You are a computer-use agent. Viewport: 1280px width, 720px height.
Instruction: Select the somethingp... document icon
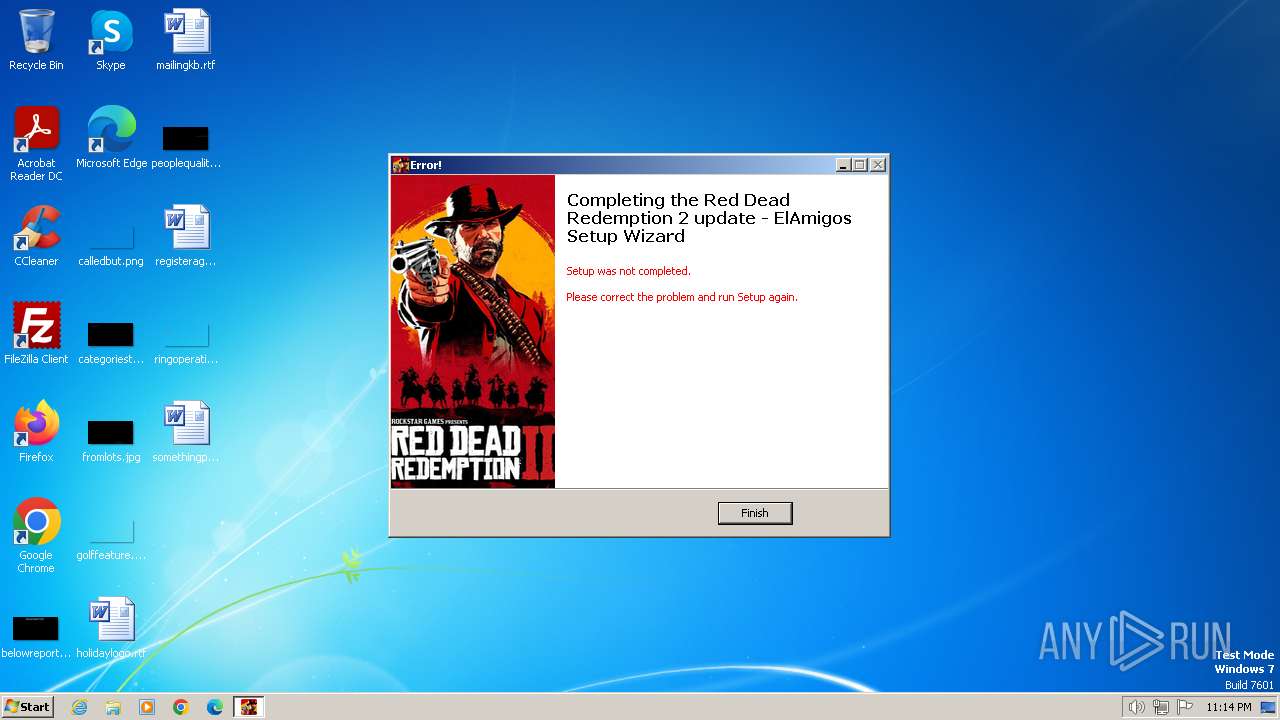[186, 432]
